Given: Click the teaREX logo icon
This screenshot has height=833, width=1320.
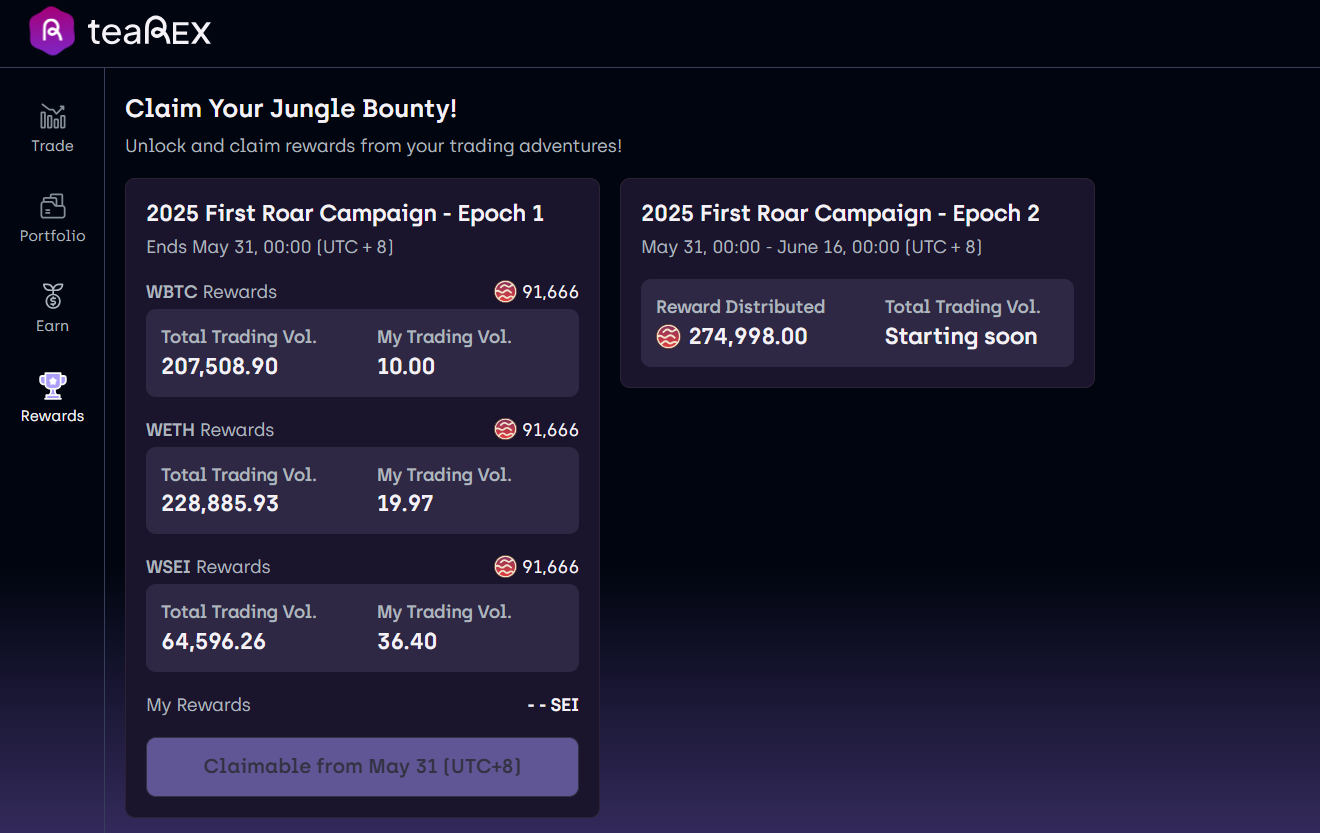Looking at the screenshot, I should point(52,31).
